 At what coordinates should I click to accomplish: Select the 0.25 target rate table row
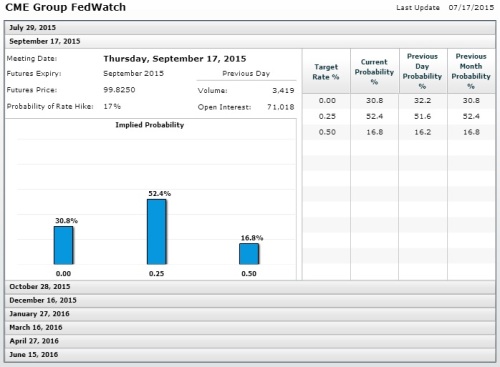point(399,117)
